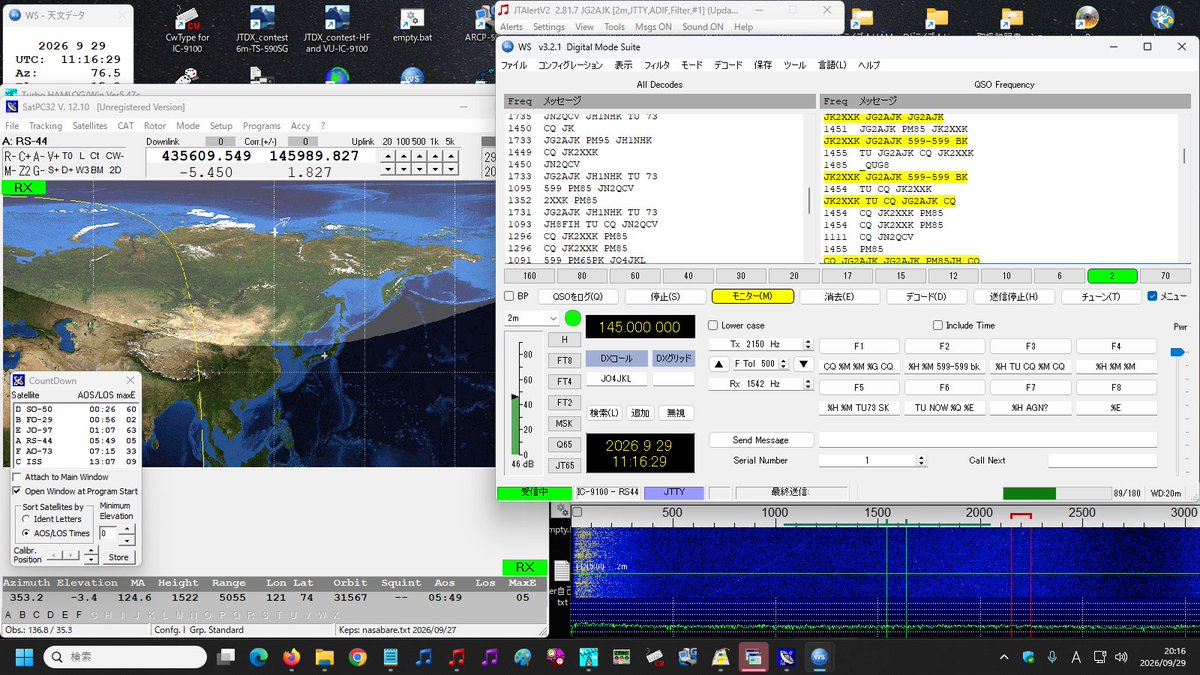Click the down arrow under Uplink 5k

point(450,170)
